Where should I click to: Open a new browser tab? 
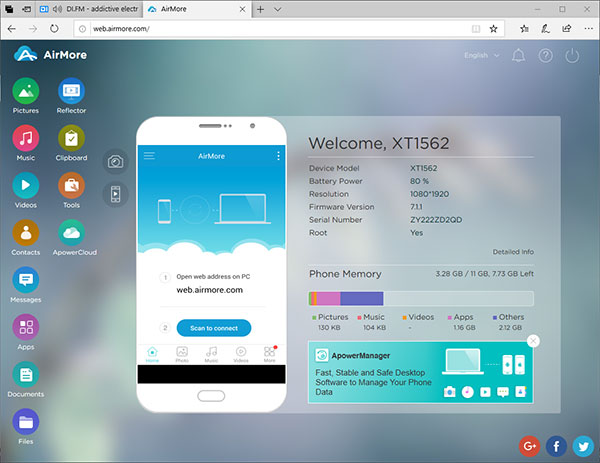pos(261,9)
